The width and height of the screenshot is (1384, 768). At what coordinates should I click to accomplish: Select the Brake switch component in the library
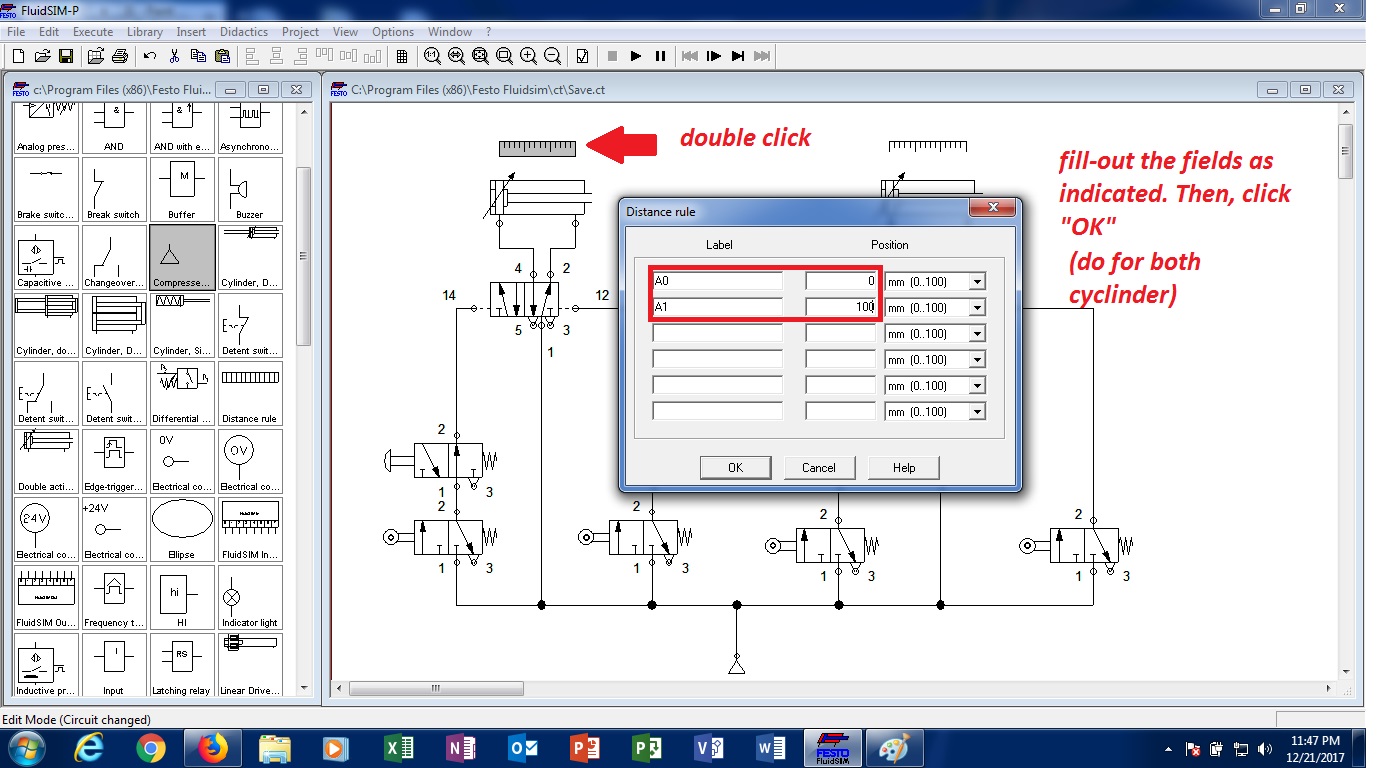(x=46, y=189)
